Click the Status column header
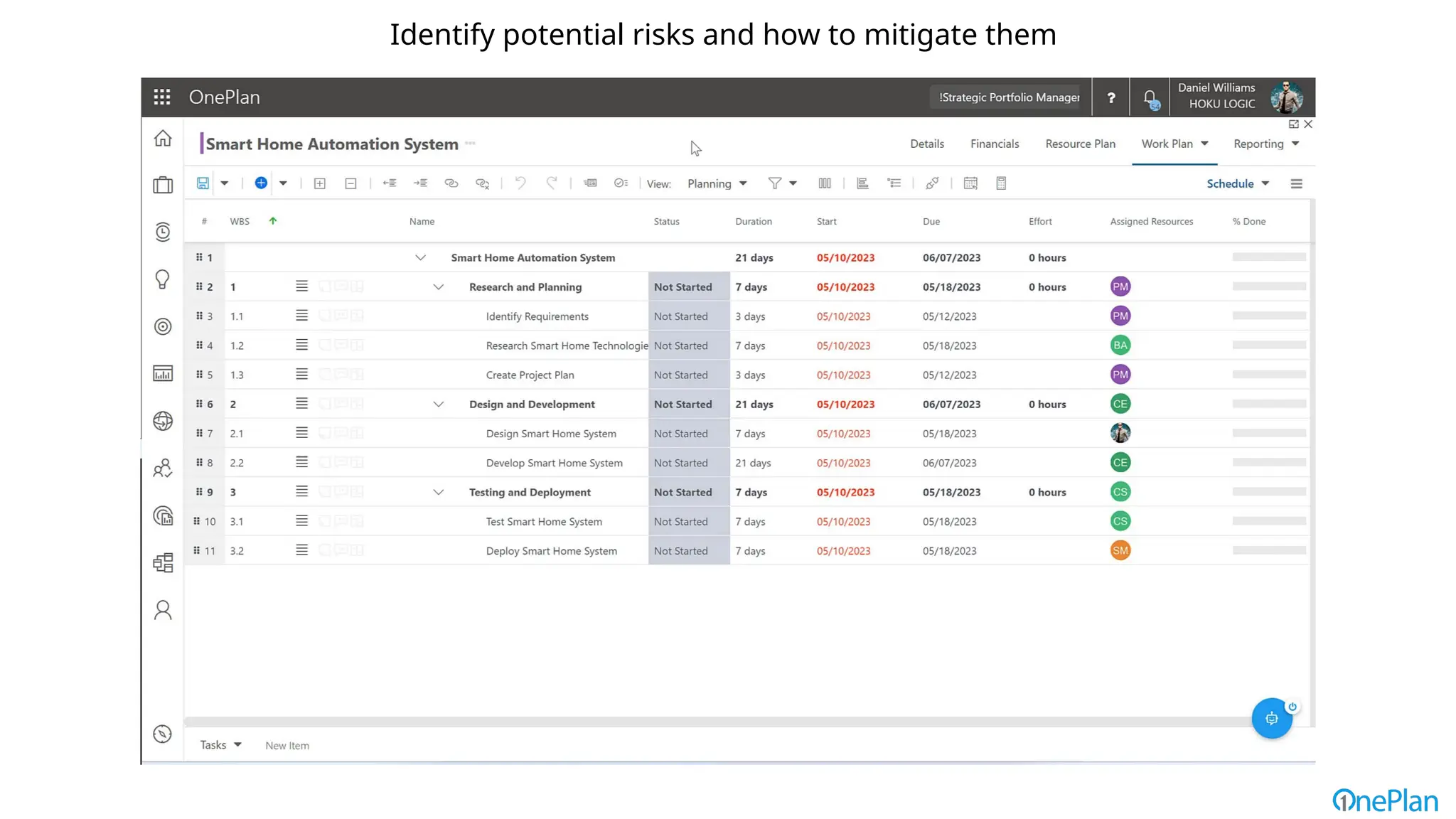1456x819 pixels. (x=666, y=221)
